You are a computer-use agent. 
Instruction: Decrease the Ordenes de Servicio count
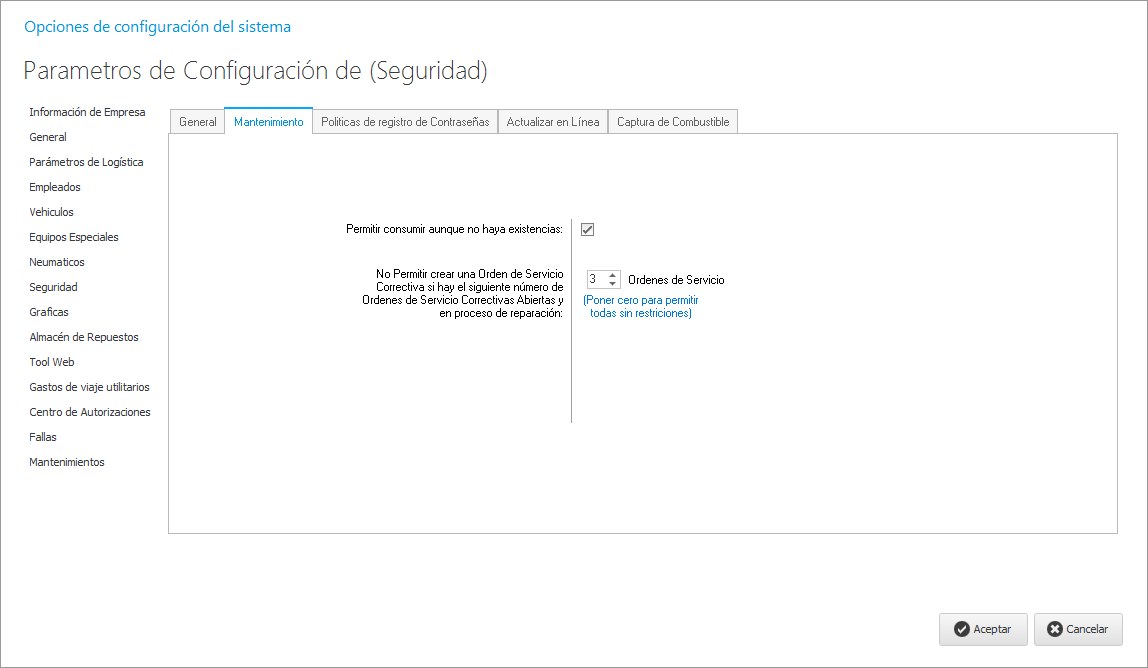coord(613,285)
